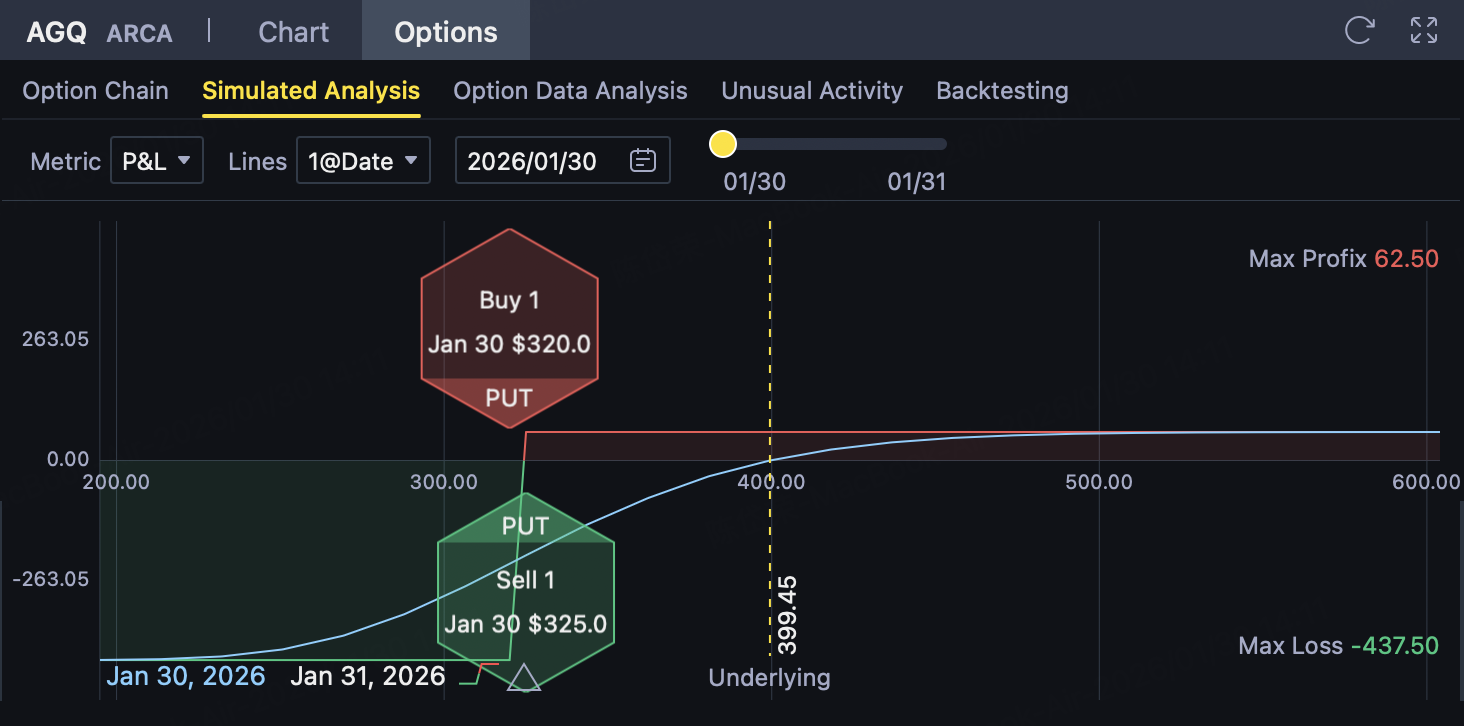Select the Options tab
Viewport: 1464px width, 726px height.
click(446, 32)
